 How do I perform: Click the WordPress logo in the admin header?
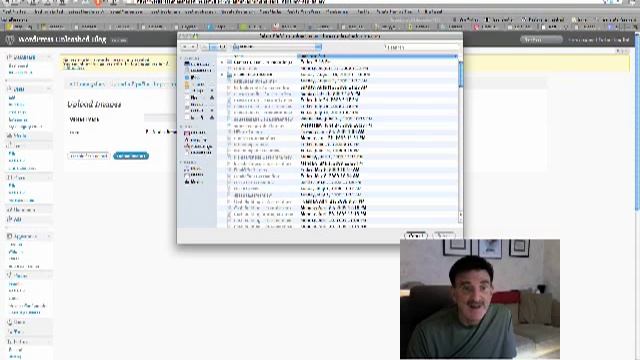[x=10, y=40]
